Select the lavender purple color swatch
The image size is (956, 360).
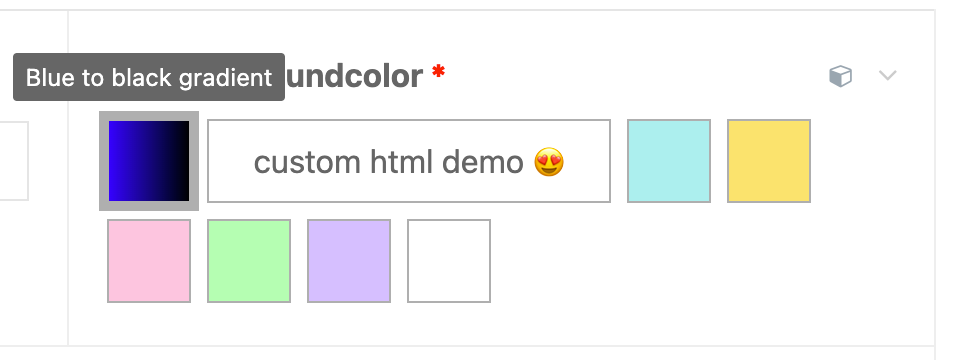[349, 261]
